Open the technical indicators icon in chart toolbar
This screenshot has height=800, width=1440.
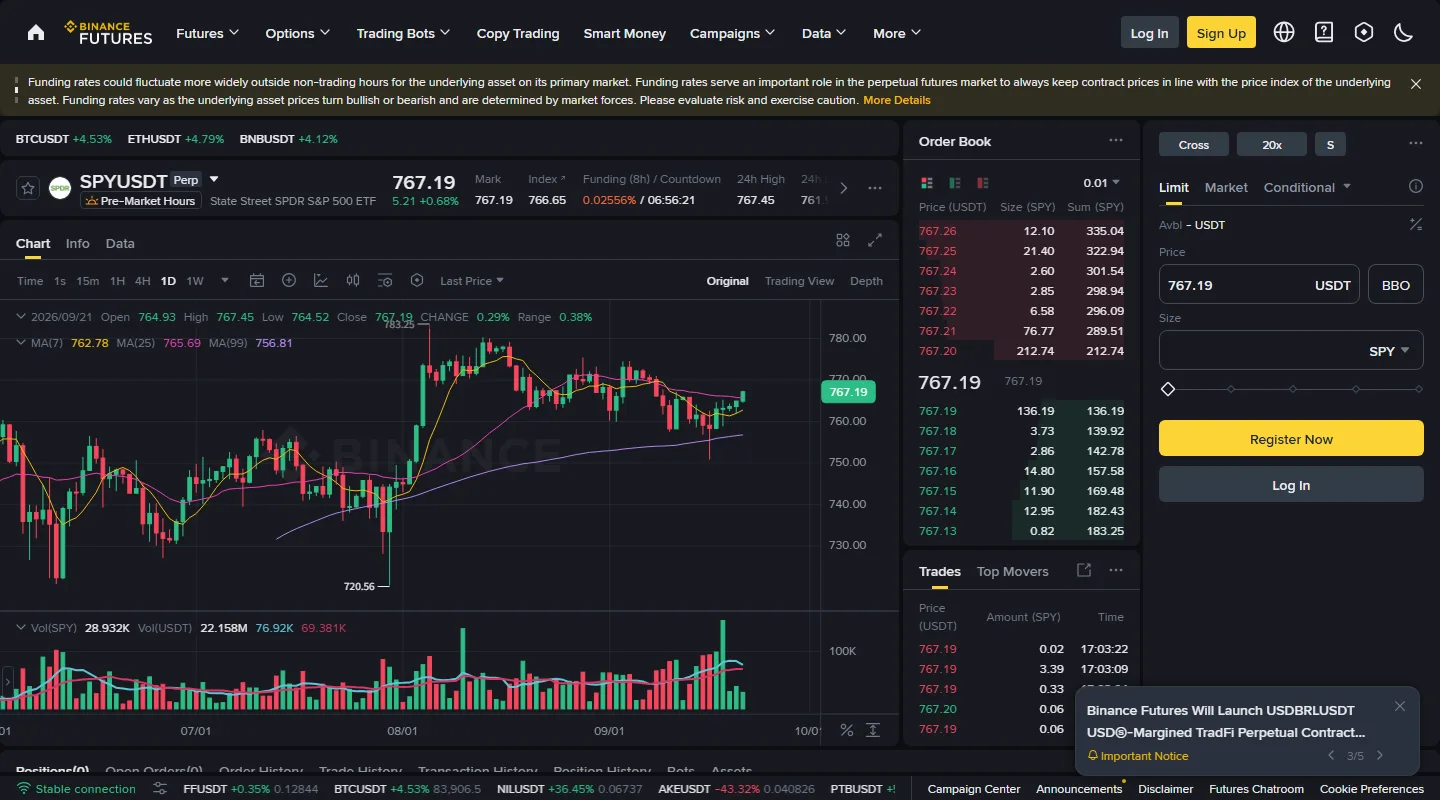[321, 281]
